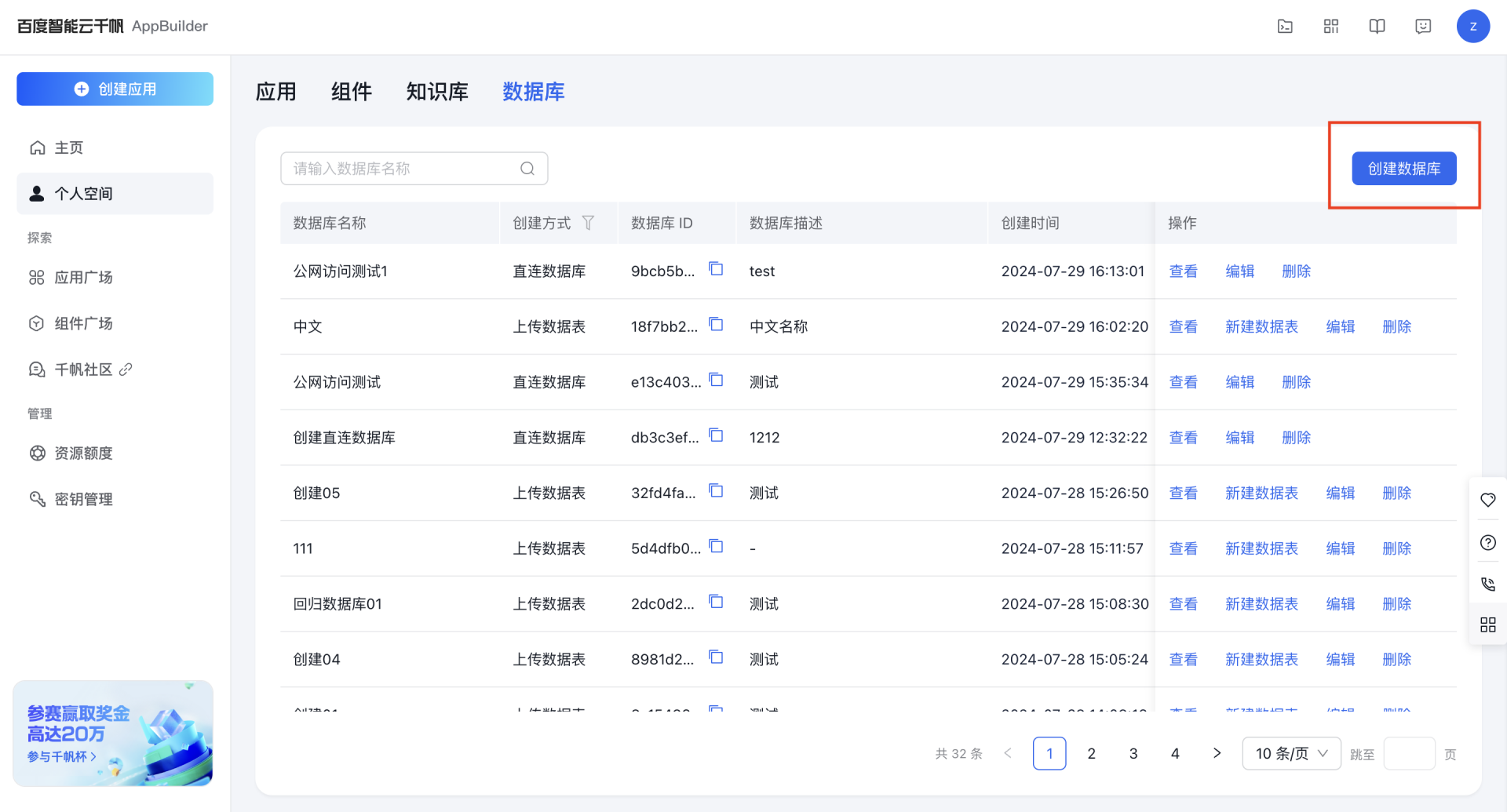Switch to the 组件 tab
Image resolution: width=1507 pixels, height=812 pixels.
352,92
